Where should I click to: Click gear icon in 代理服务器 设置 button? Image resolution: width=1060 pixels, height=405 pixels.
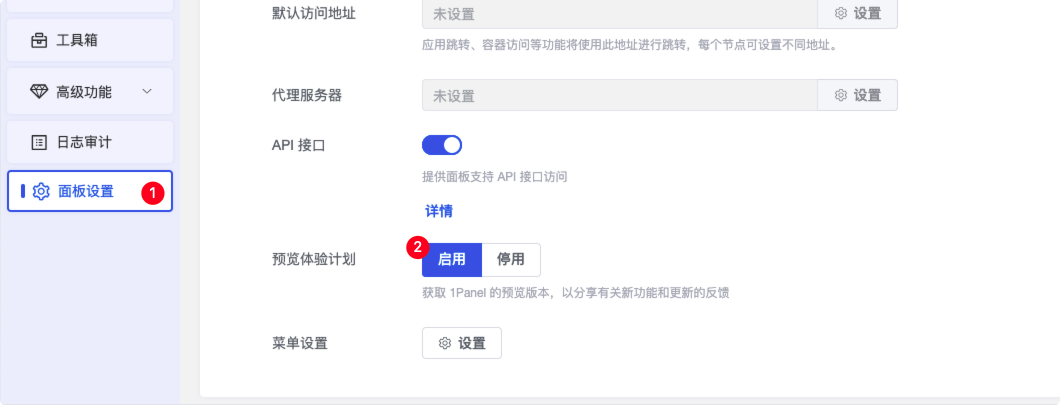[841, 95]
